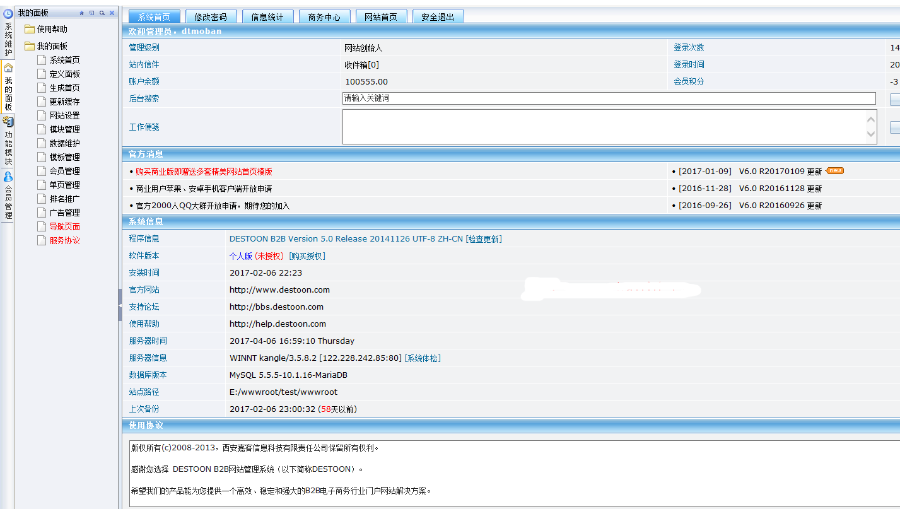Select 生成首页 in the tree
The height and width of the screenshot is (509, 900).
coord(64,88)
